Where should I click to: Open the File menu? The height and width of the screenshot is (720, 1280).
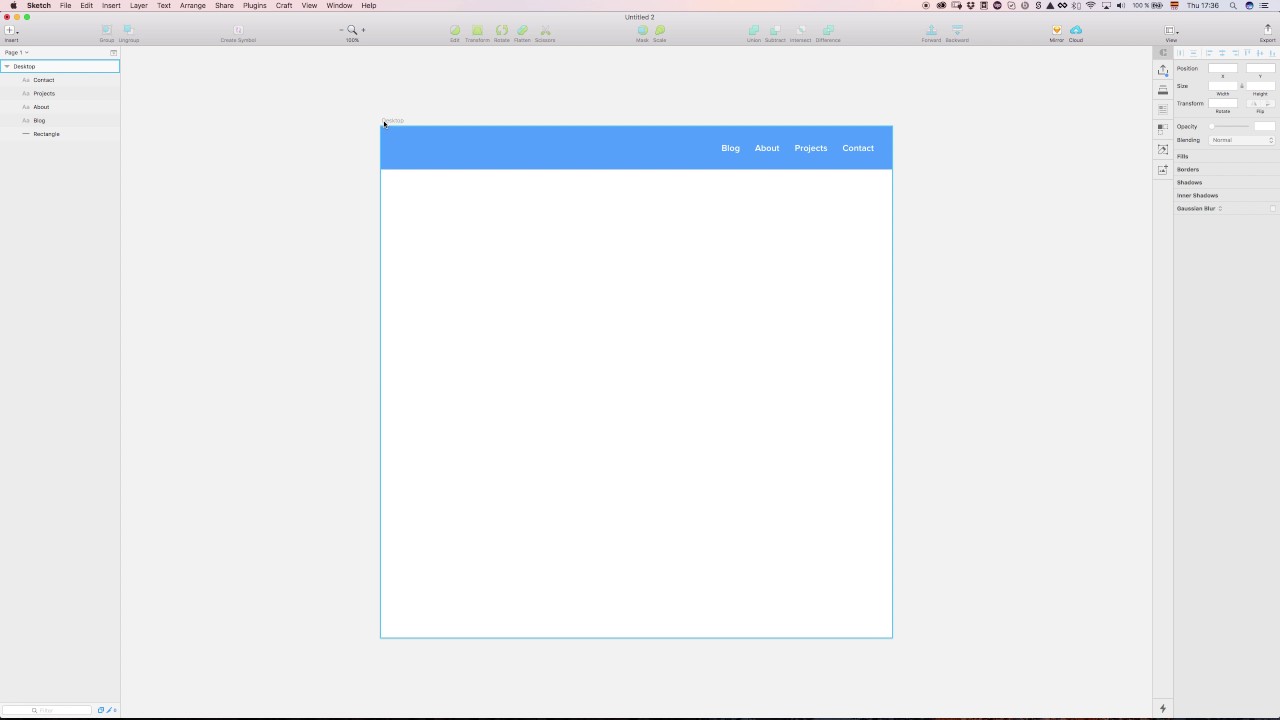click(65, 5)
